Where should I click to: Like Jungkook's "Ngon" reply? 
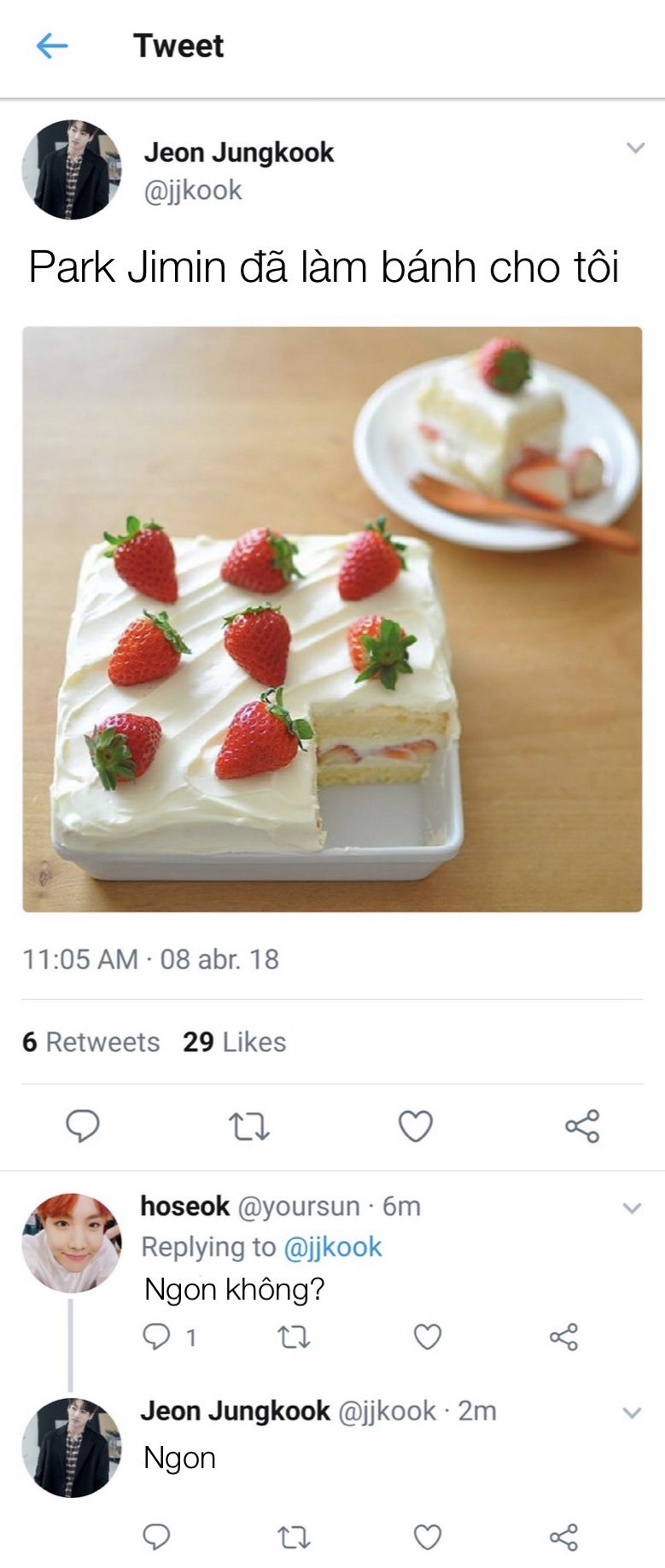[428, 1537]
